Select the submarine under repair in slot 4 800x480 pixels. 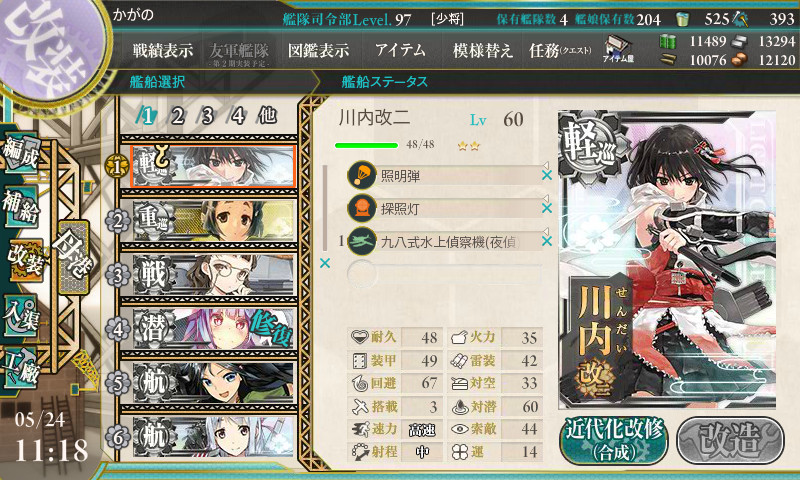(214, 329)
